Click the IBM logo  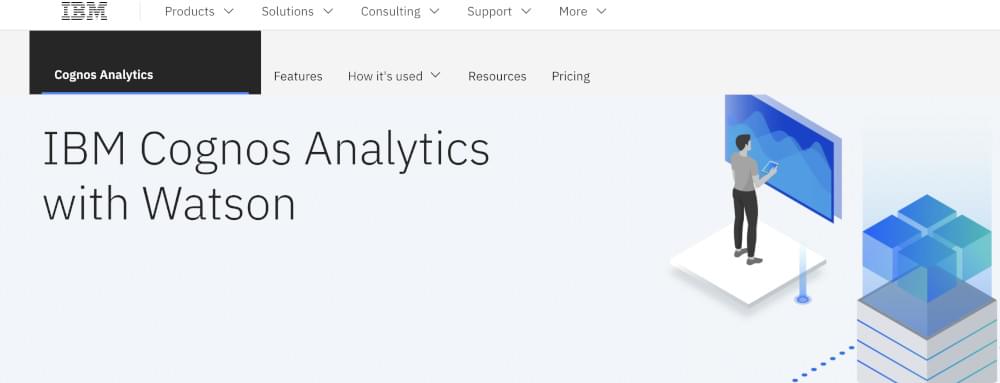tap(84, 11)
